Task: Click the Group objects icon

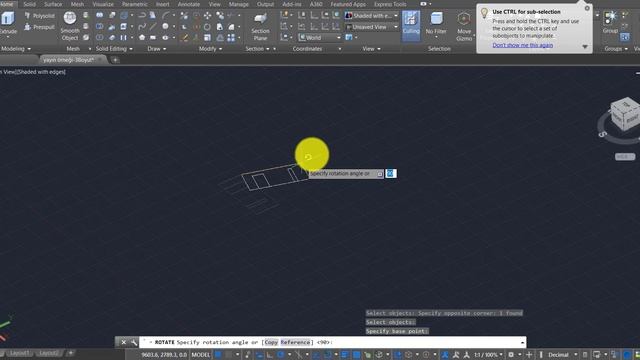Action: tap(610, 22)
